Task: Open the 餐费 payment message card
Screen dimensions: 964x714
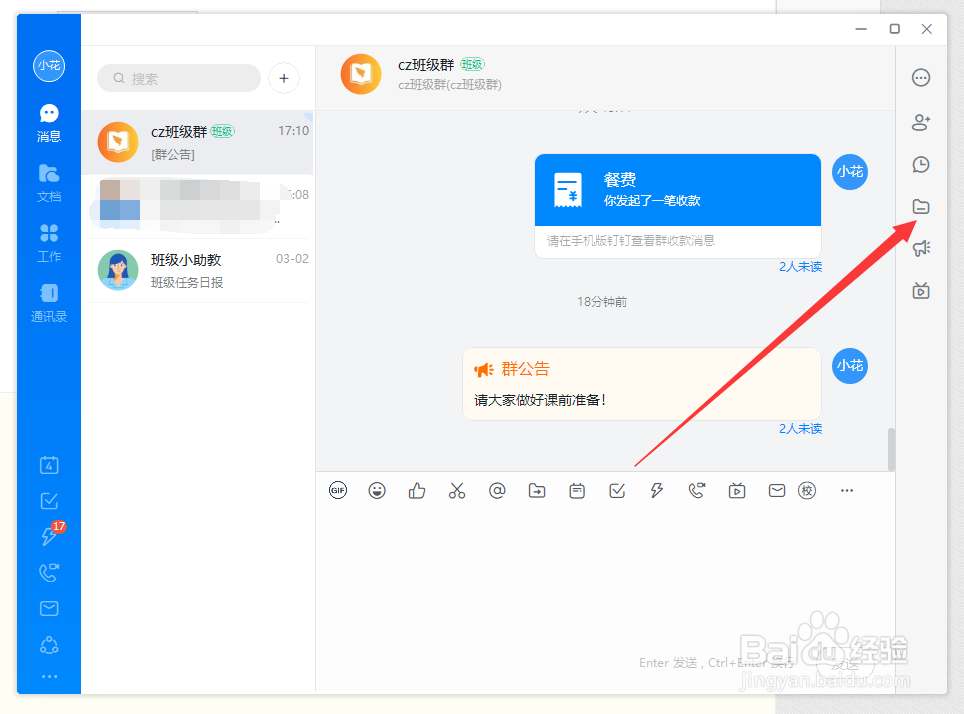Action: [677, 190]
